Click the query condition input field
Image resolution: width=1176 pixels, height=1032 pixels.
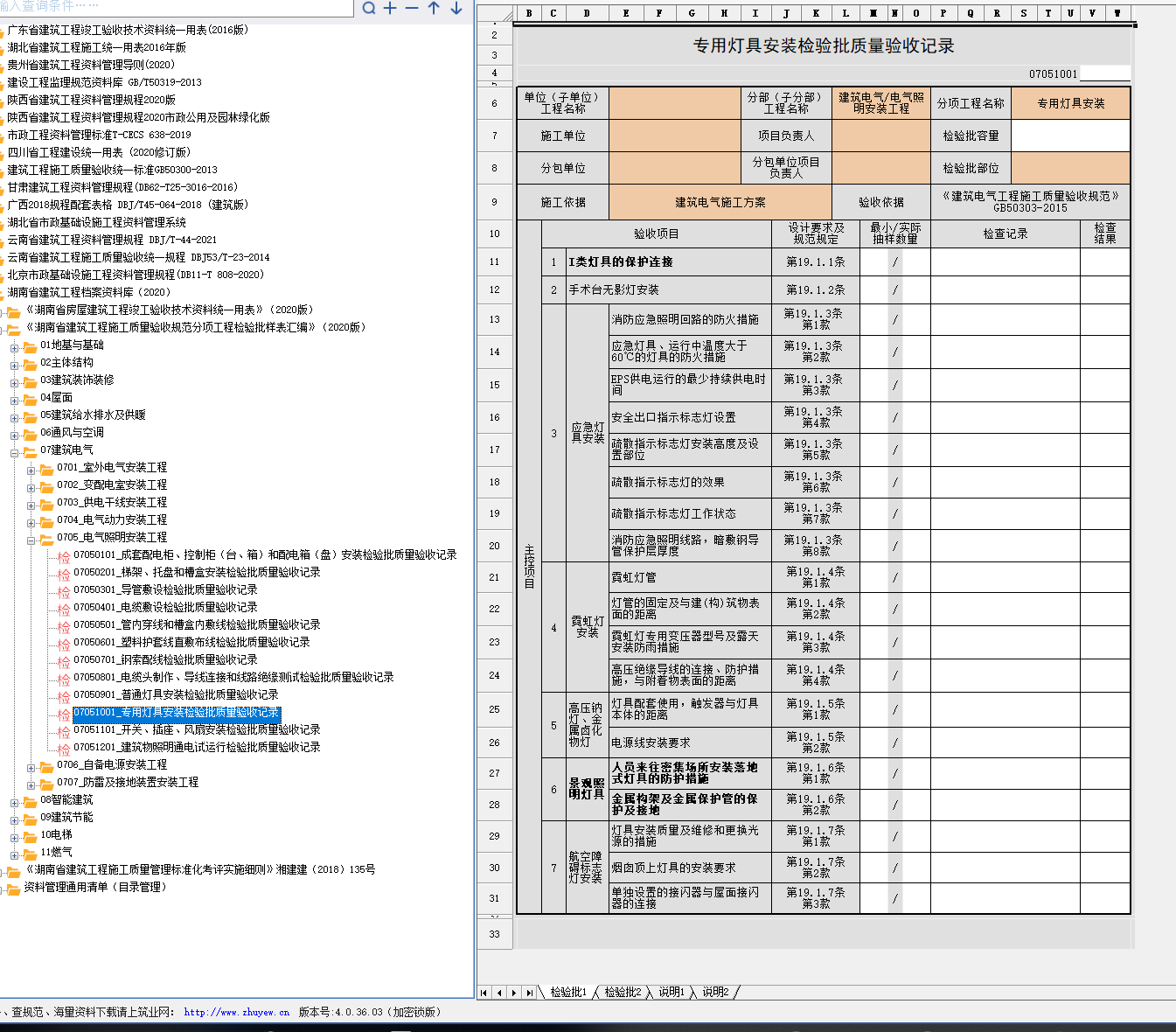pyautogui.click(x=177, y=7)
